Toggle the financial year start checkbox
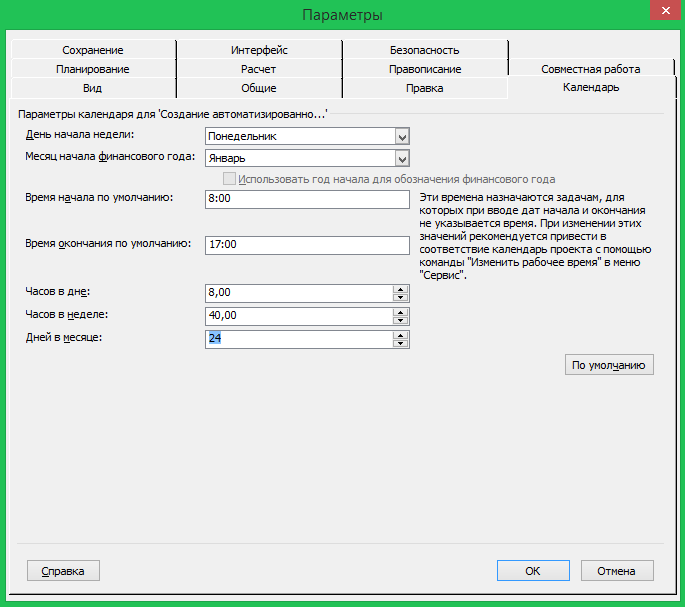This screenshot has width=685, height=607. [x=231, y=179]
